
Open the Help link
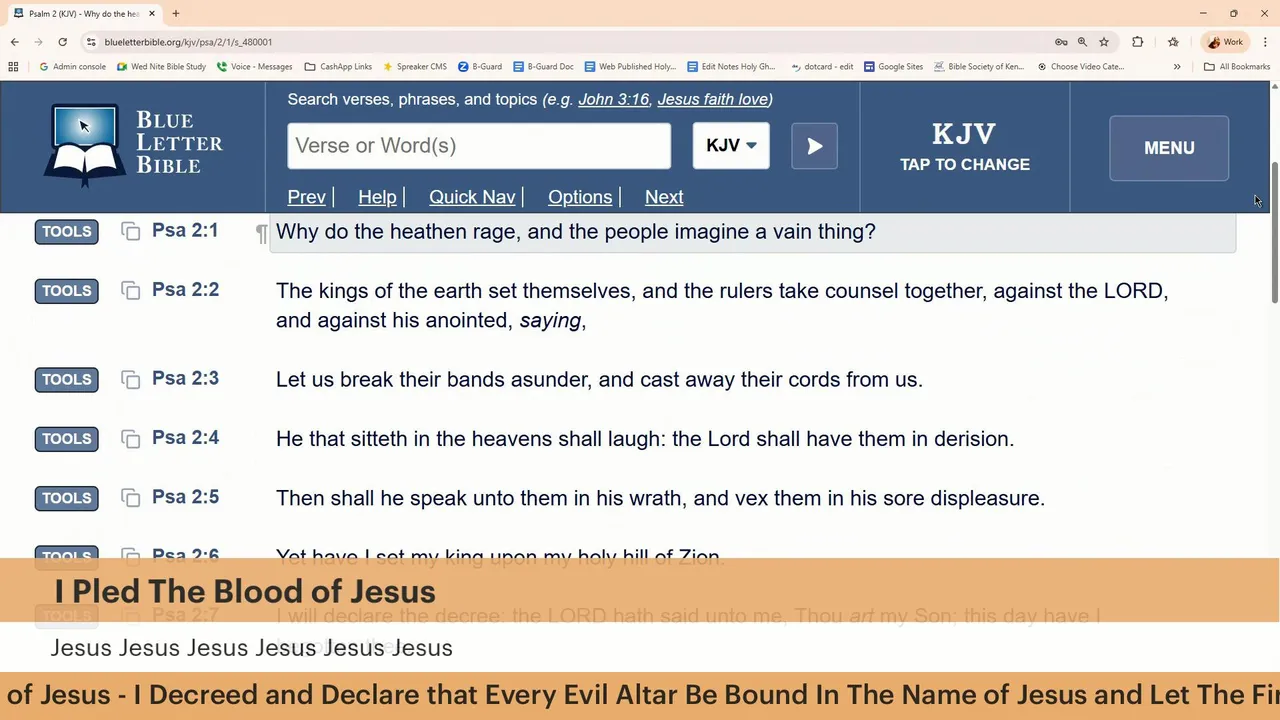pos(377,197)
